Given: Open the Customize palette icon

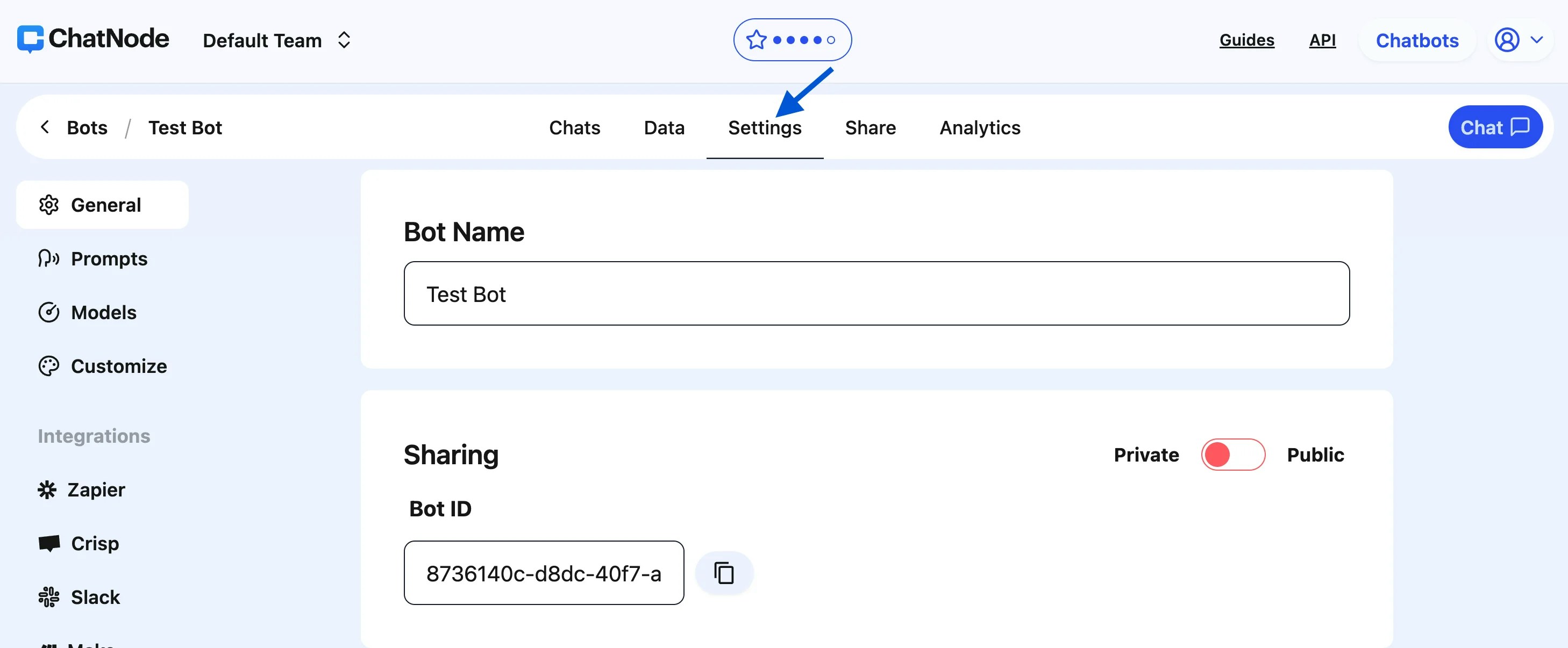Looking at the screenshot, I should pos(49,366).
